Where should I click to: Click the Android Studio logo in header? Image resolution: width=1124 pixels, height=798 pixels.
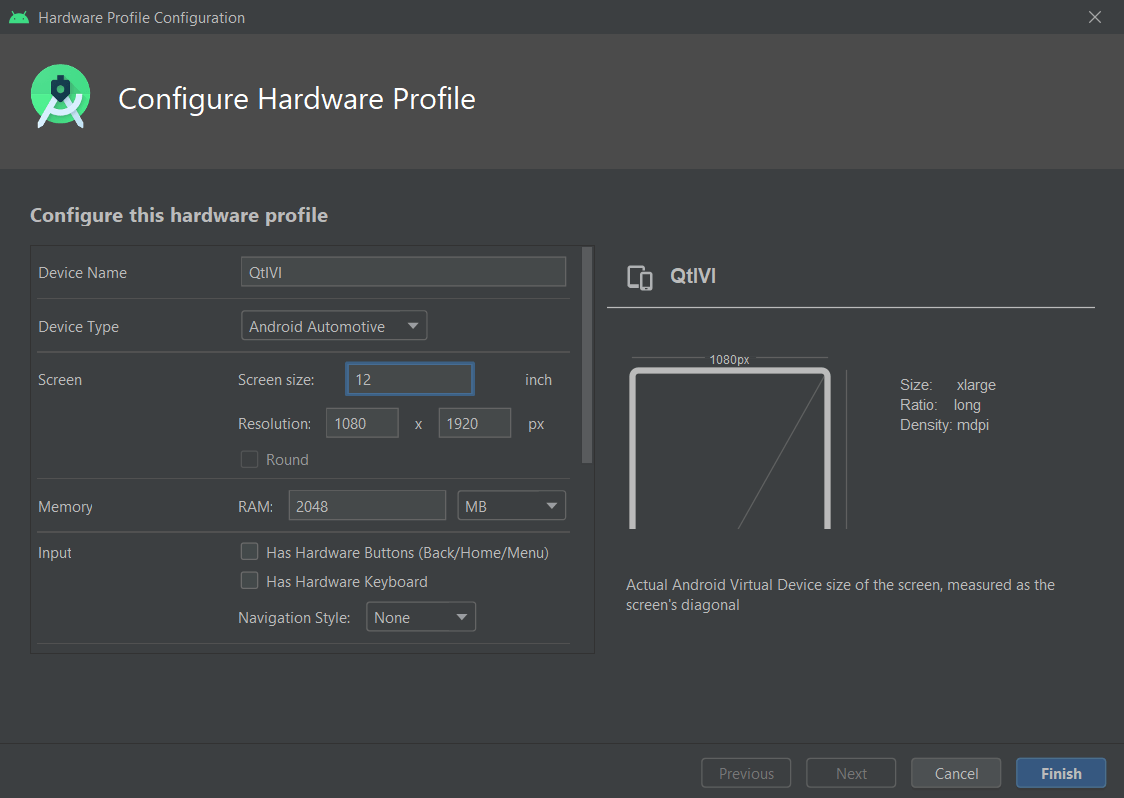(x=61, y=97)
